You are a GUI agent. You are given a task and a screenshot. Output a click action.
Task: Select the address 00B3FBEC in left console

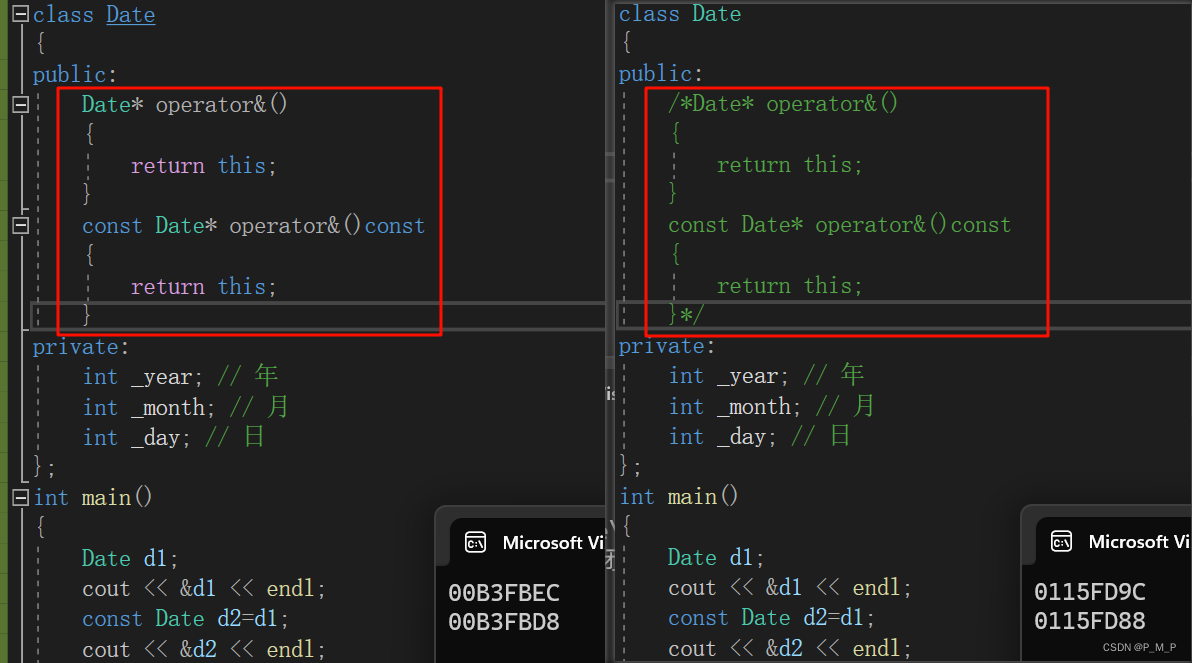(x=504, y=592)
